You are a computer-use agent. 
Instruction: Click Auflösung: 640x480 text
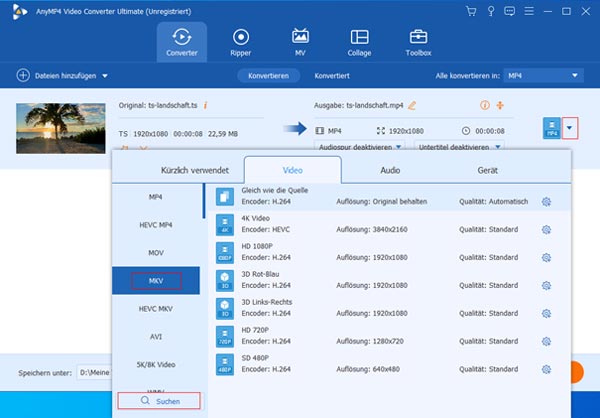pyautogui.click(x=368, y=369)
